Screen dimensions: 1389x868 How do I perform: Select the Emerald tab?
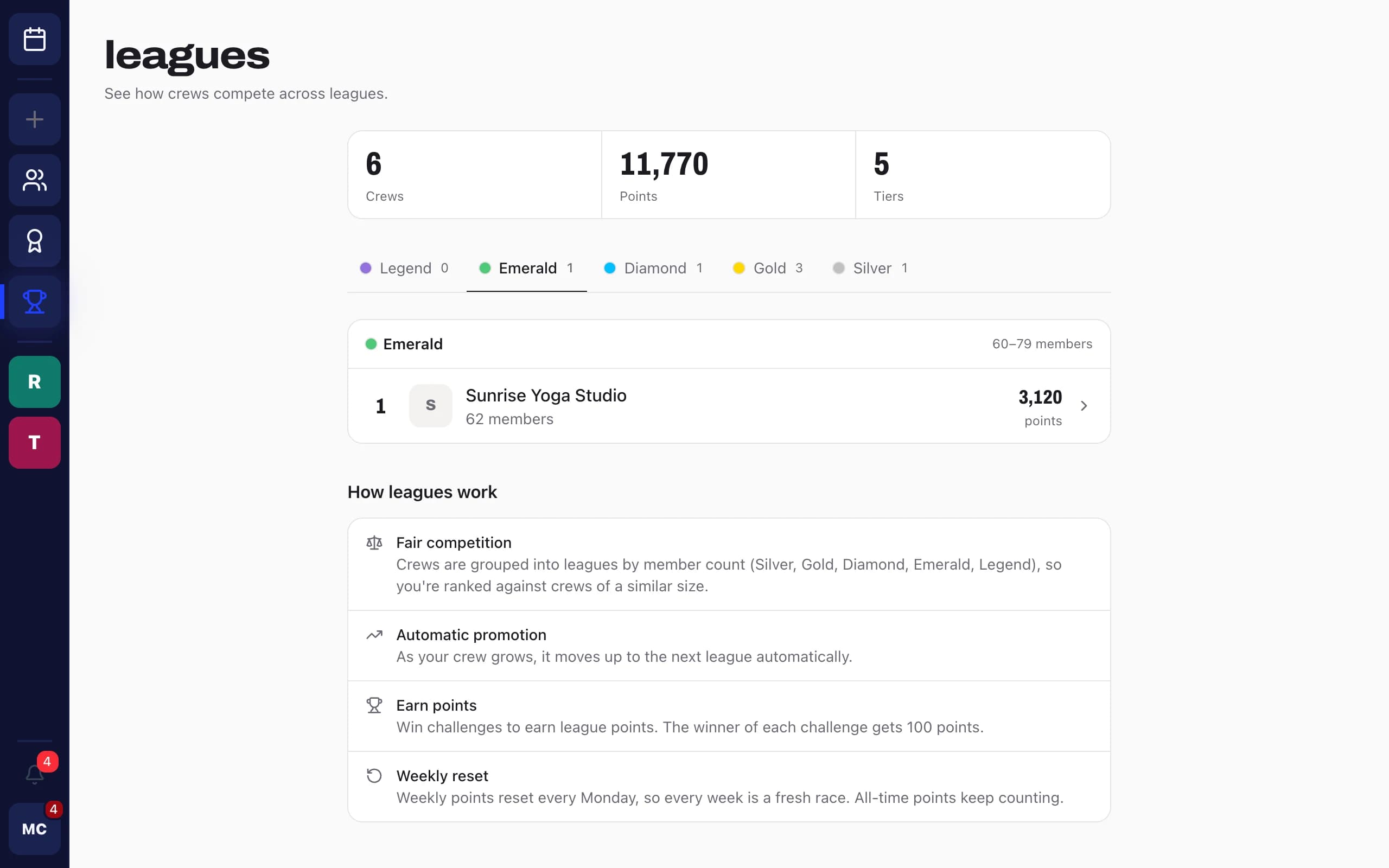click(x=526, y=268)
